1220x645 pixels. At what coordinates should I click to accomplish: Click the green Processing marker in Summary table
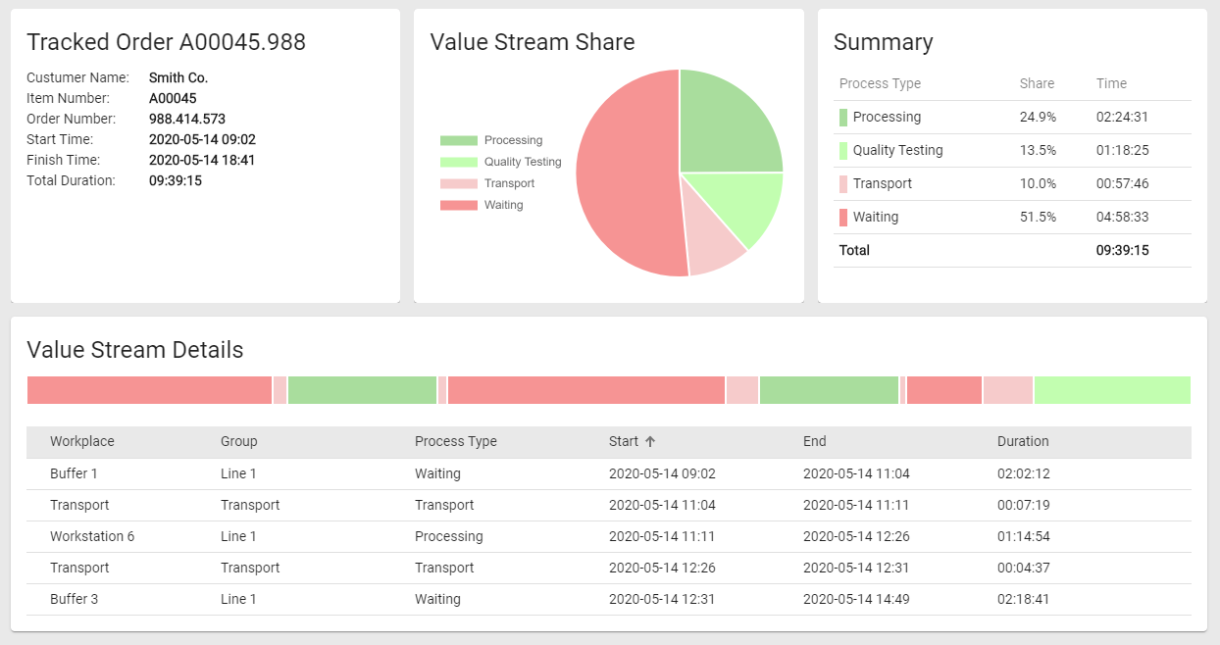pos(843,117)
